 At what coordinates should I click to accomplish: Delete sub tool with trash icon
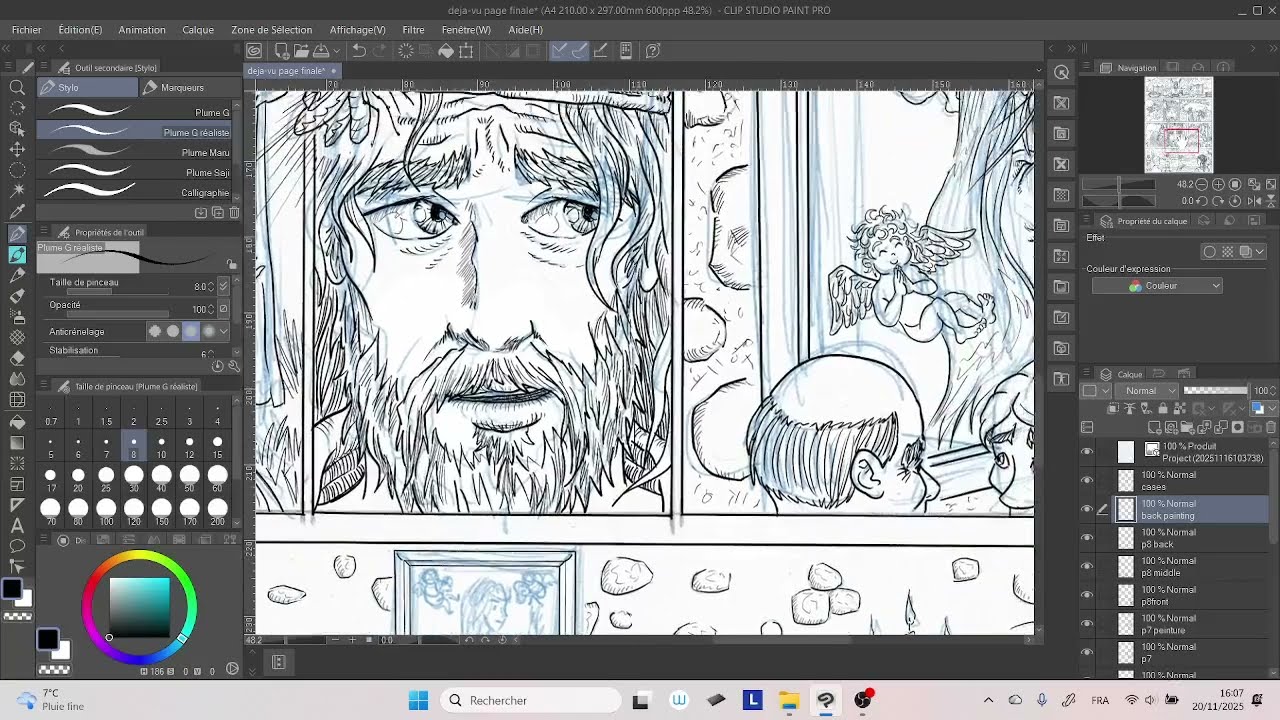(234, 213)
